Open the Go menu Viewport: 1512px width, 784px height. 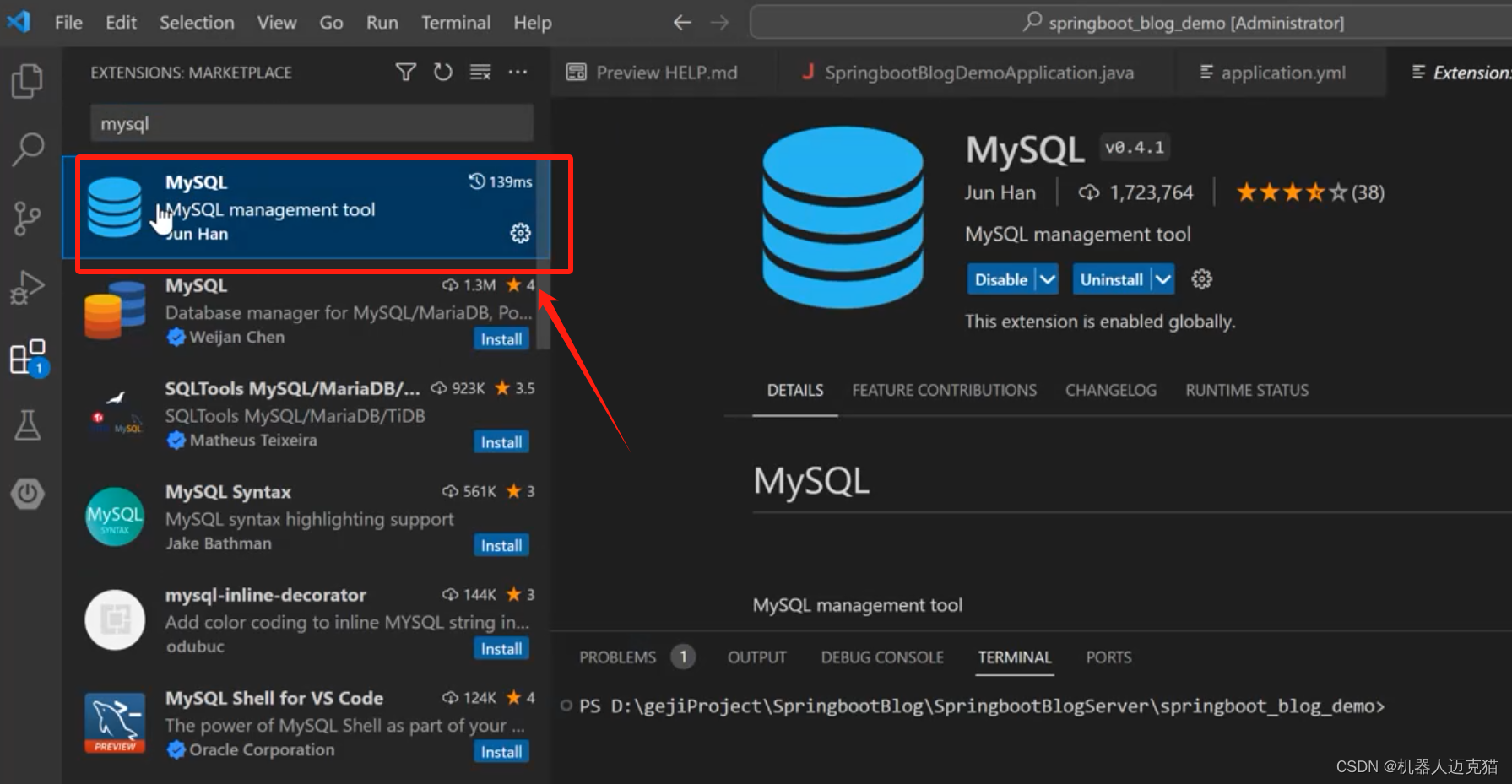coord(331,23)
